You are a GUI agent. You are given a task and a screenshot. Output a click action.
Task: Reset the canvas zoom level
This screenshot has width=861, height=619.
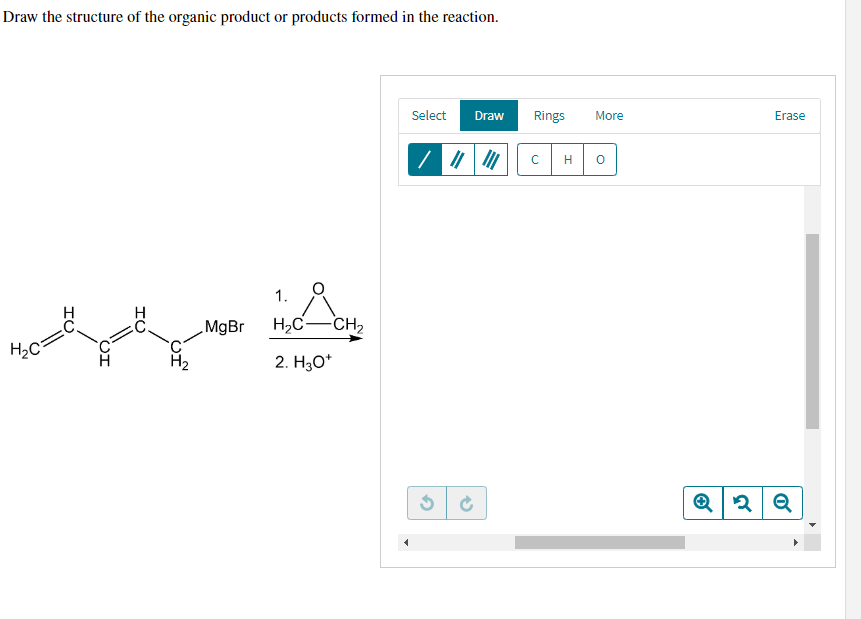click(743, 503)
